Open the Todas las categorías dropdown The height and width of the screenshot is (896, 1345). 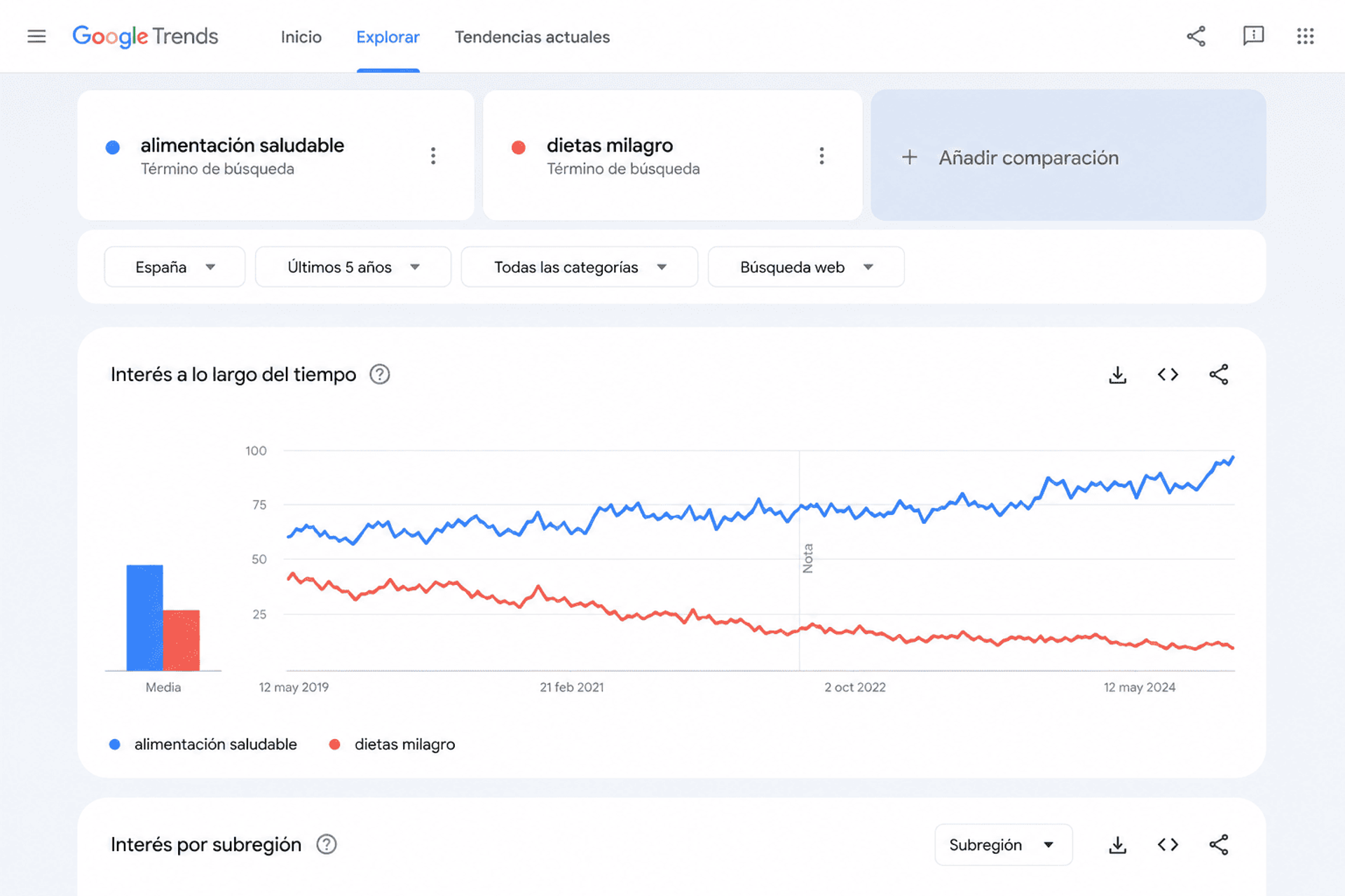(x=580, y=267)
